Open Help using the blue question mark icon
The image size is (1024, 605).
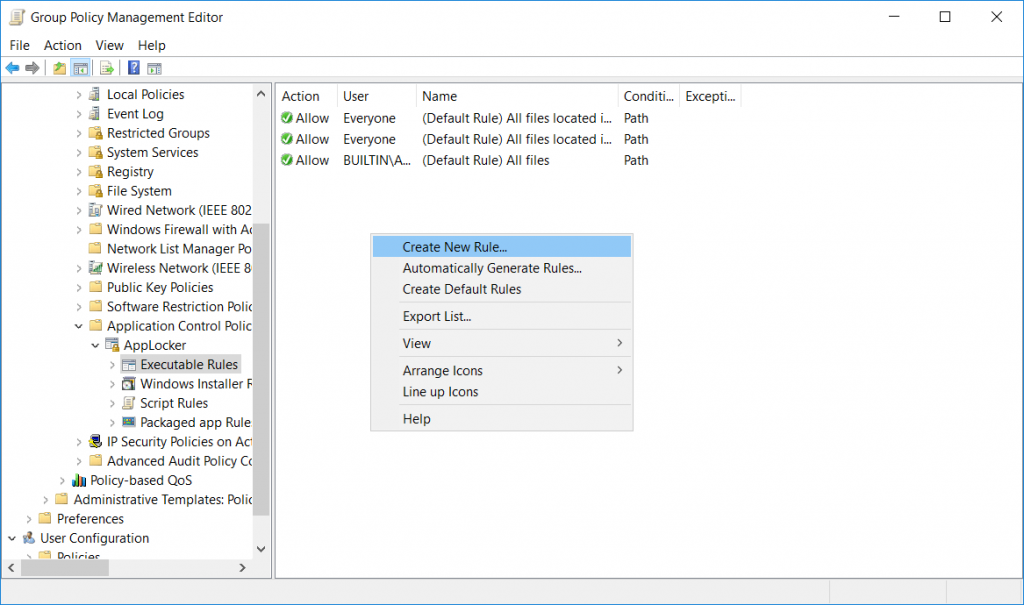[x=133, y=67]
